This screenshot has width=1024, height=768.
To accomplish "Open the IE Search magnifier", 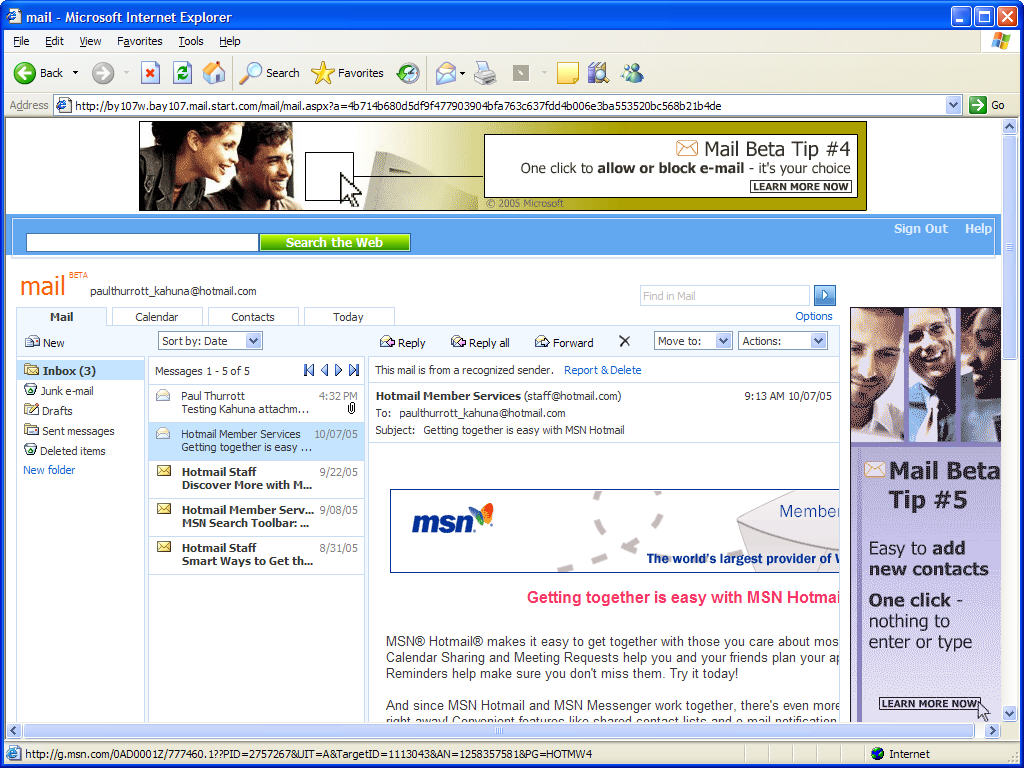I will pos(269,73).
